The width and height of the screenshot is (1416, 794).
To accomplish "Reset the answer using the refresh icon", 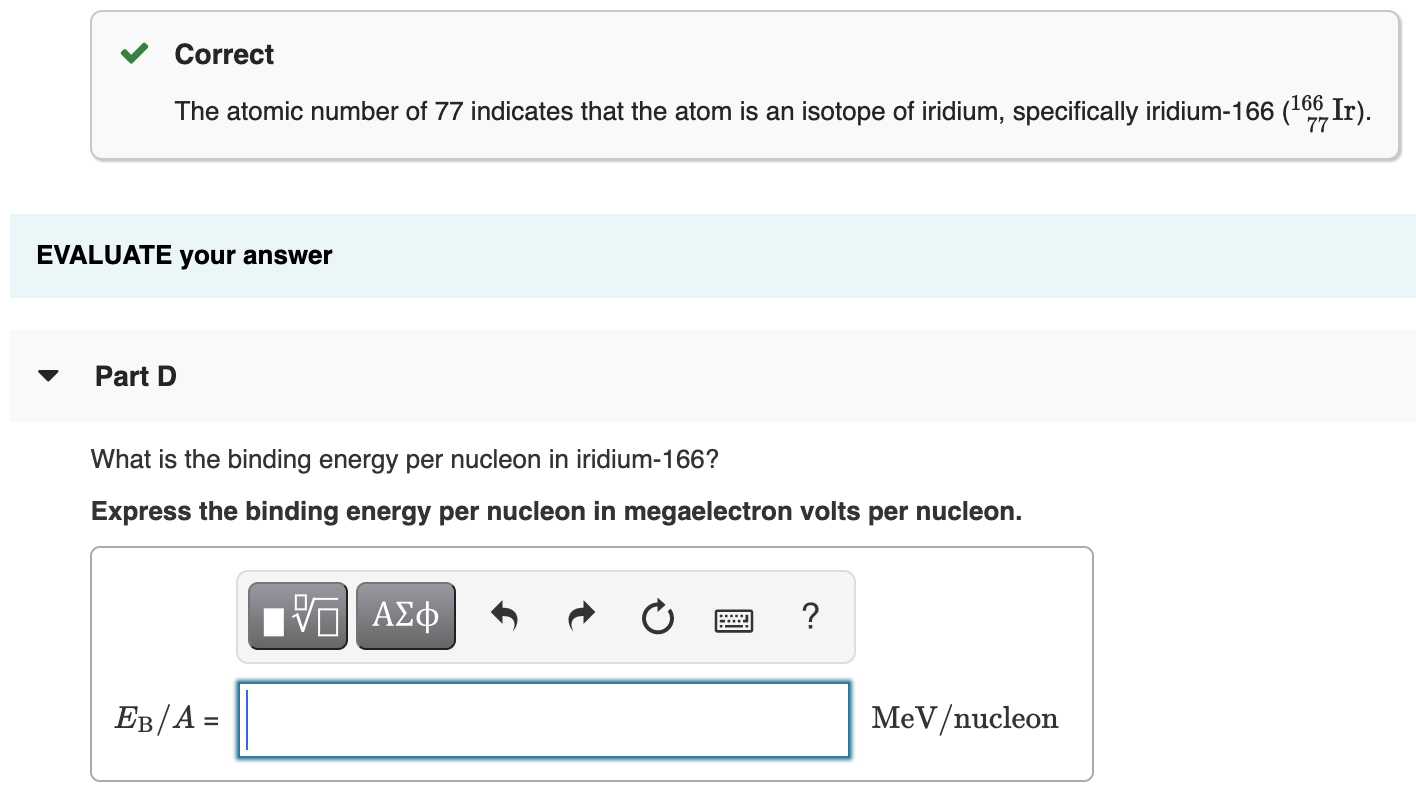I will [x=657, y=617].
